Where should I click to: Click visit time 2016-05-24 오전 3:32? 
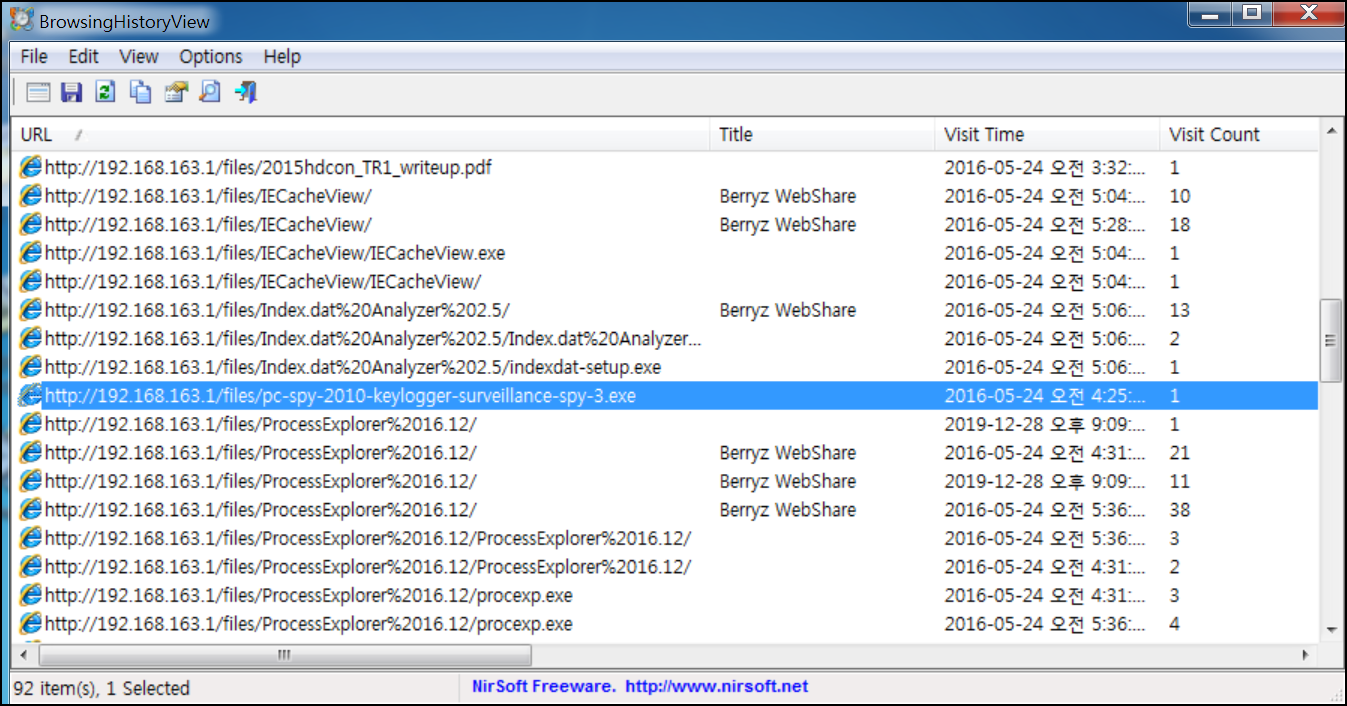(1045, 167)
